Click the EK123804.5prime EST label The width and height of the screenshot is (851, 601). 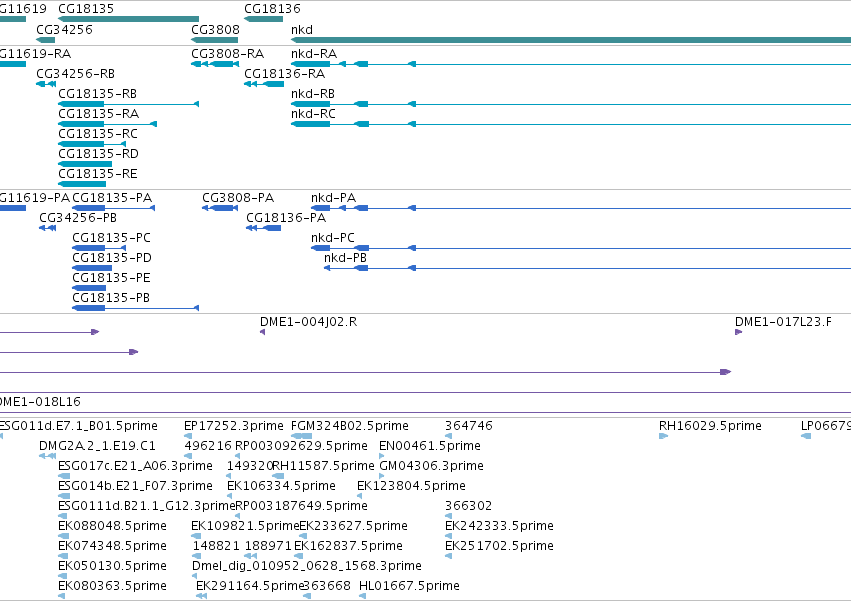(x=411, y=486)
